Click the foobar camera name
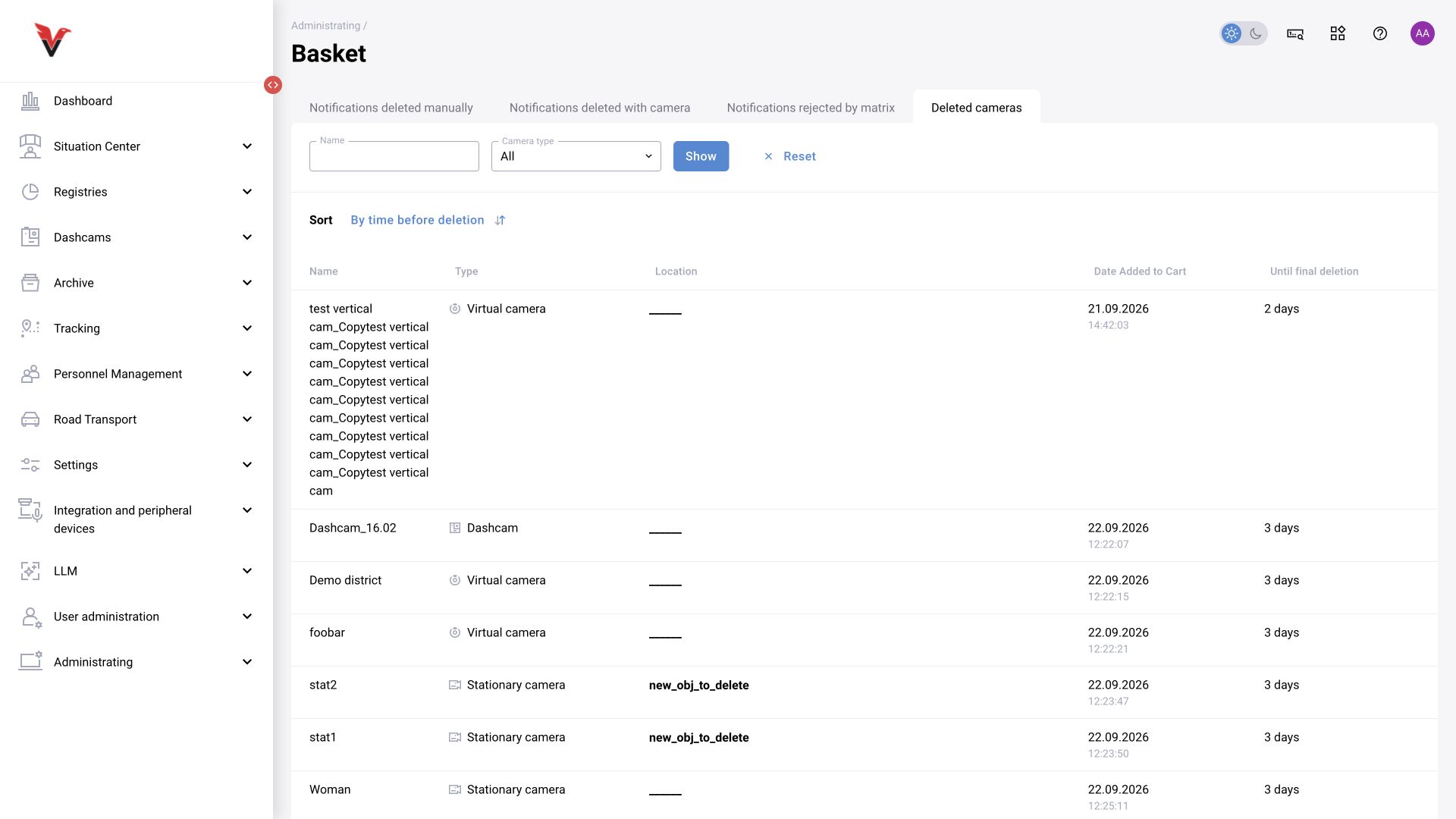Image resolution: width=1456 pixels, height=819 pixels. (327, 632)
